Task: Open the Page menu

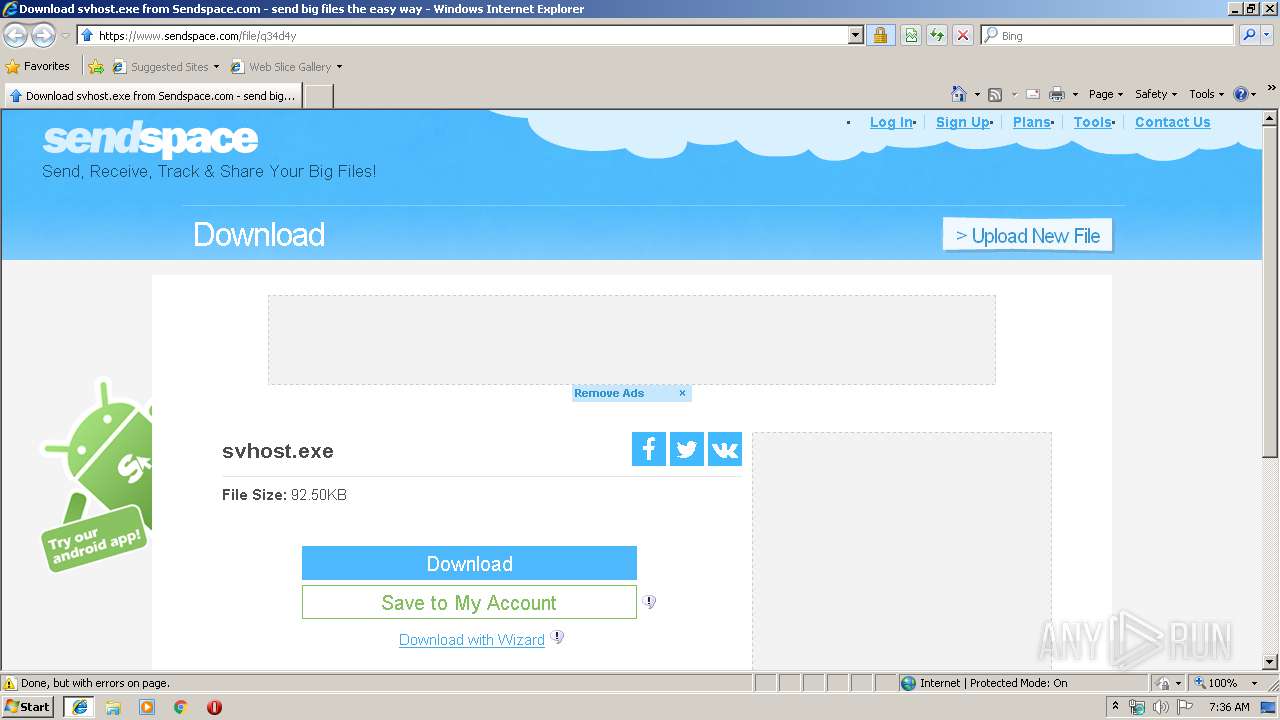Action: click(x=1105, y=94)
